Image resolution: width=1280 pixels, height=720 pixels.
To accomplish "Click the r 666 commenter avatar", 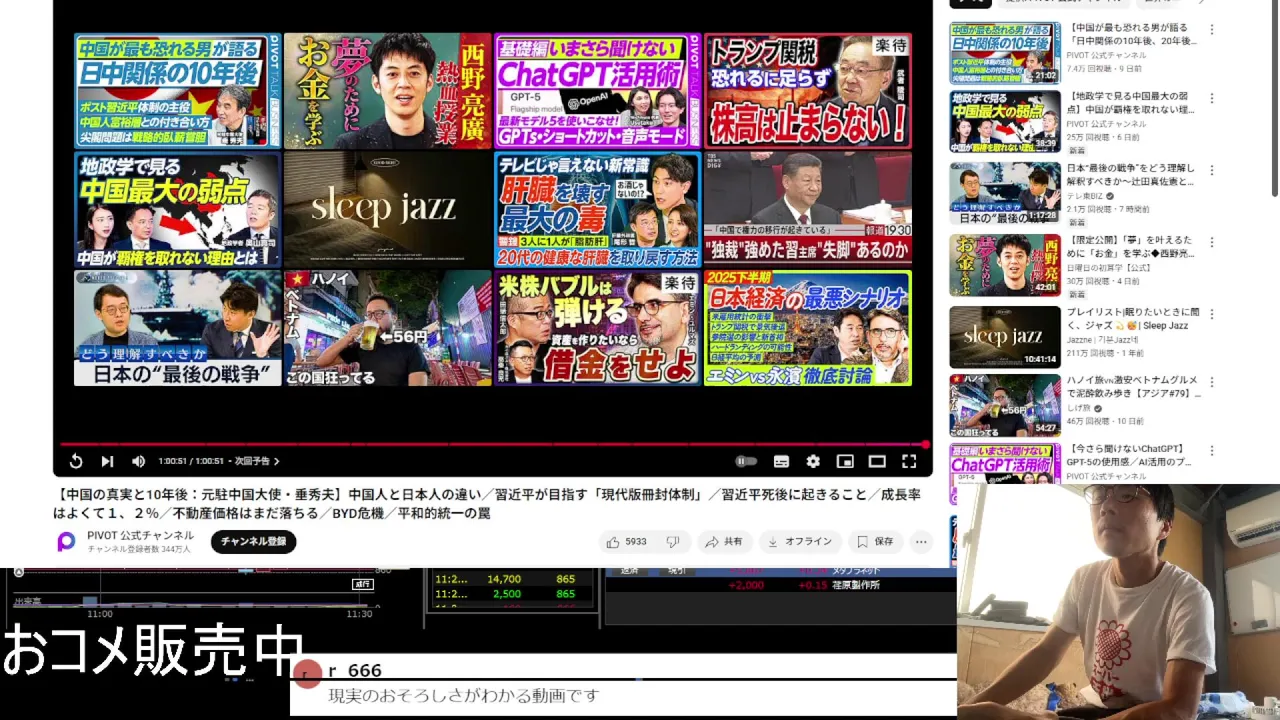I will pyautogui.click(x=308, y=673).
